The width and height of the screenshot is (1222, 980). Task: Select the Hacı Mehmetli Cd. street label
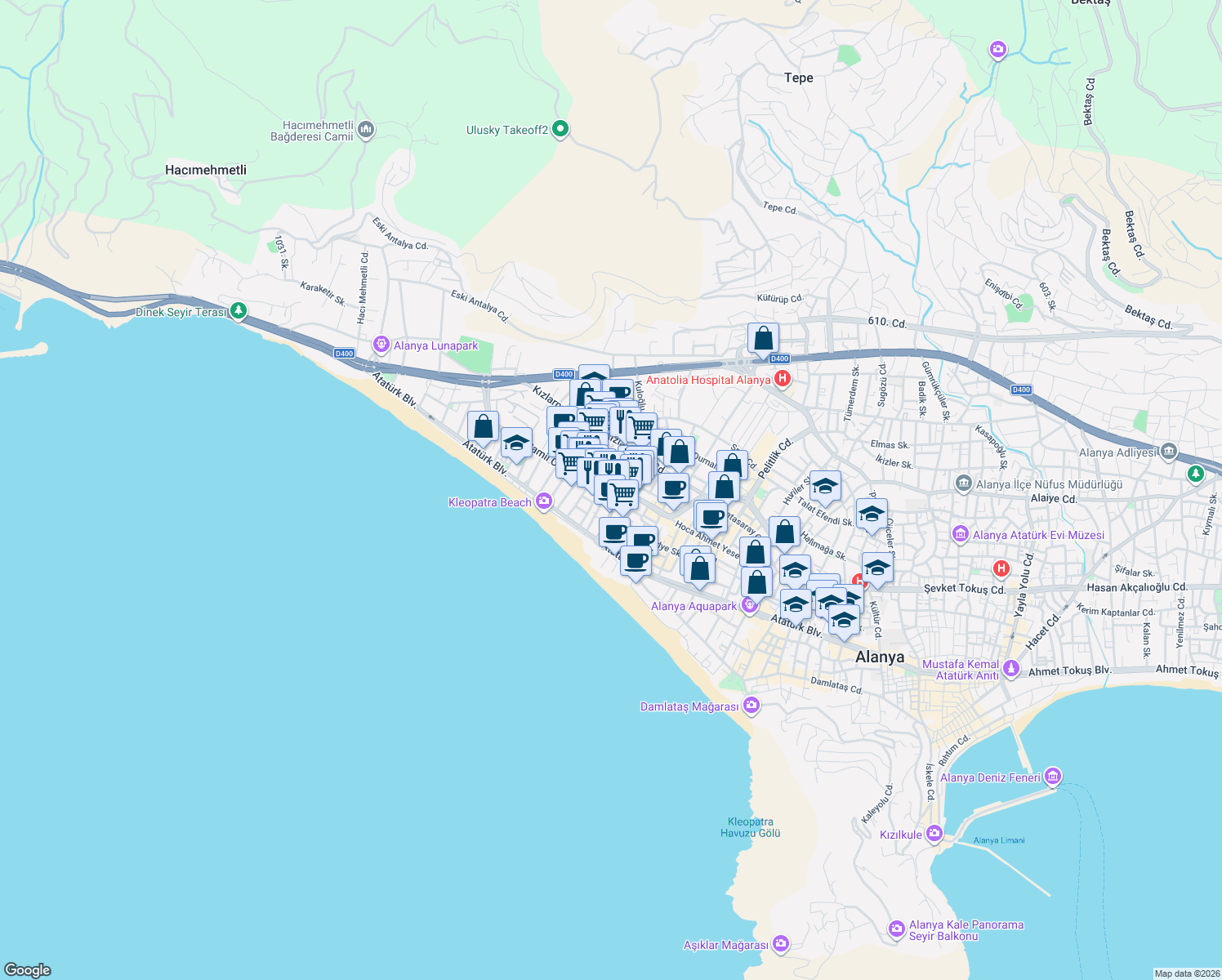[x=363, y=288]
